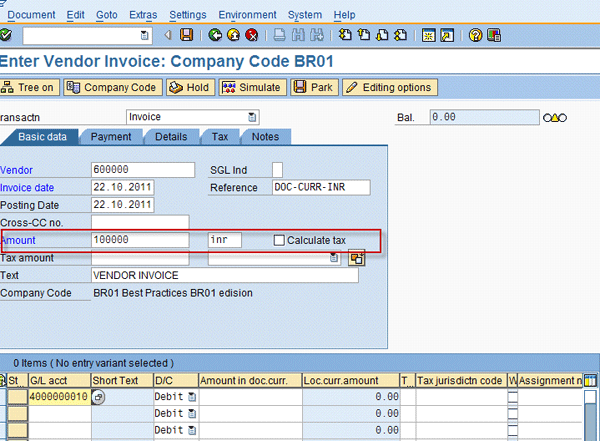Click the Previous Page icon
Image resolution: width=600 pixels, height=441 pixels.
tap(364, 35)
